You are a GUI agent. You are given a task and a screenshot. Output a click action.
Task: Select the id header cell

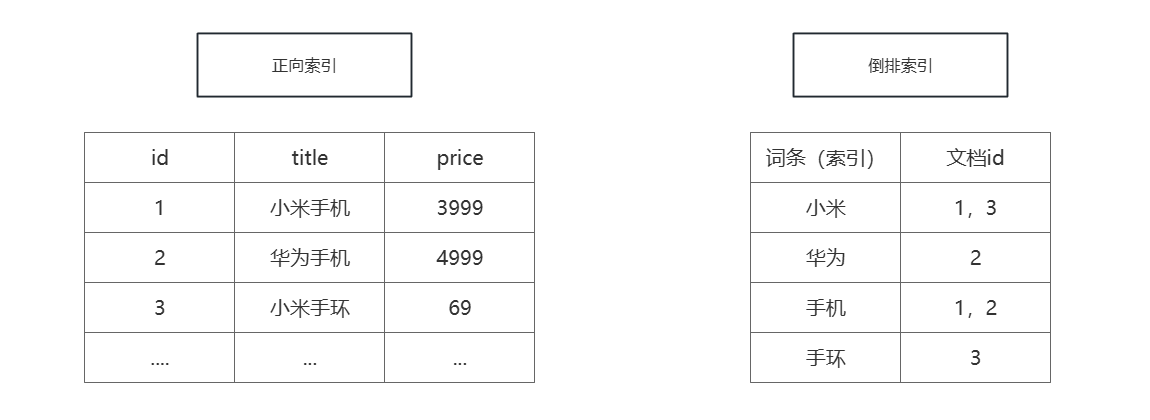[159, 158]
